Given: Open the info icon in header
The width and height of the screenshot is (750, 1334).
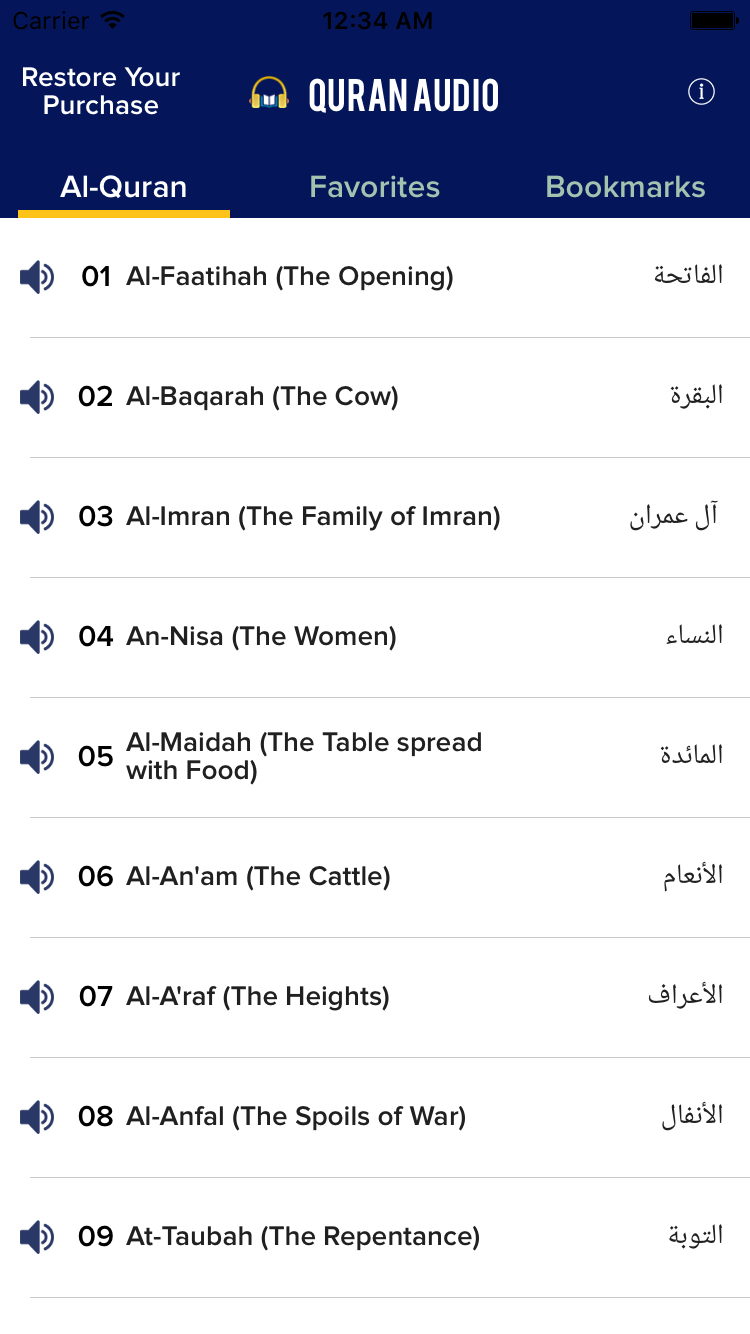Looking at the screenshot, I should [702, 92].
